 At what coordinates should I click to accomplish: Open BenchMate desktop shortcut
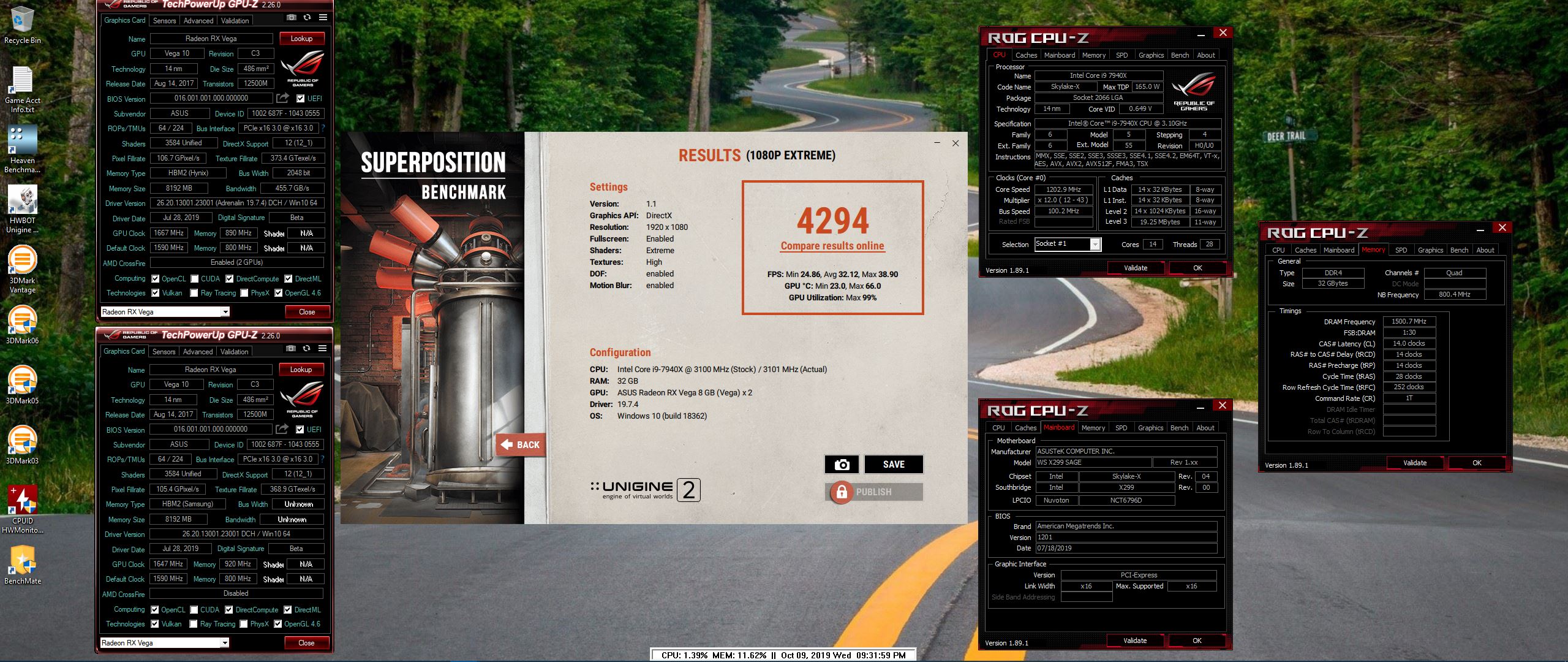click(22, 565)
